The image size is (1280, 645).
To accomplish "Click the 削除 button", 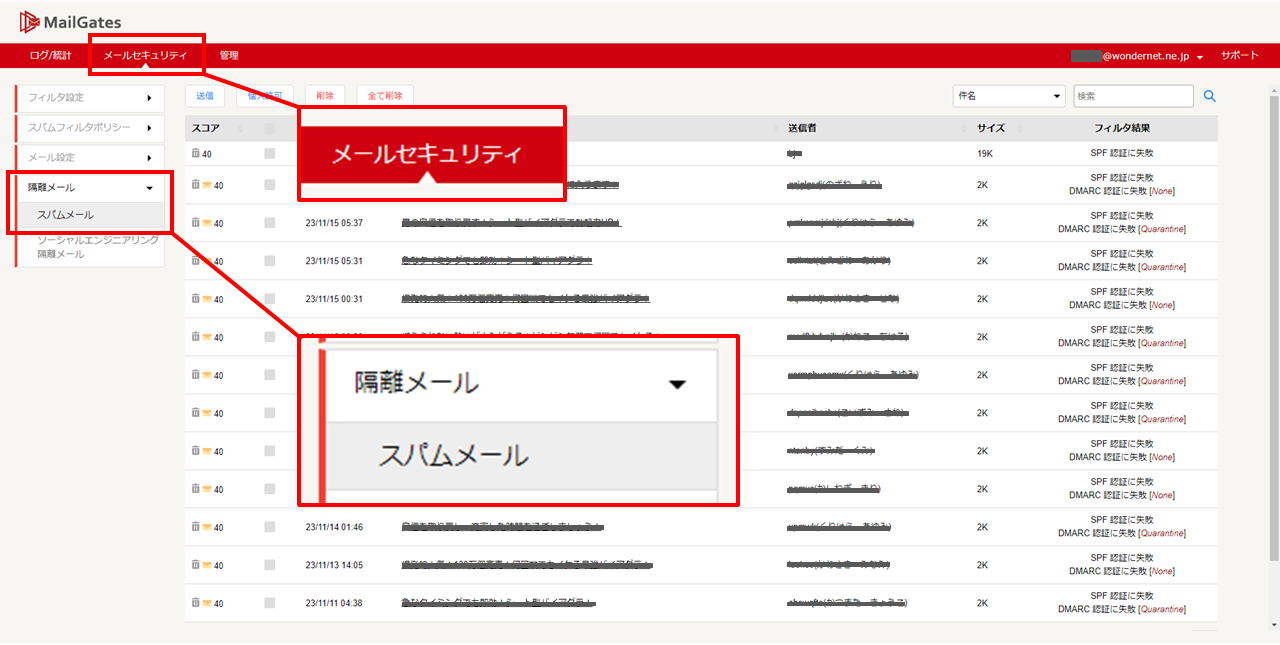I will pyautogui.click(x=325, y=96).
